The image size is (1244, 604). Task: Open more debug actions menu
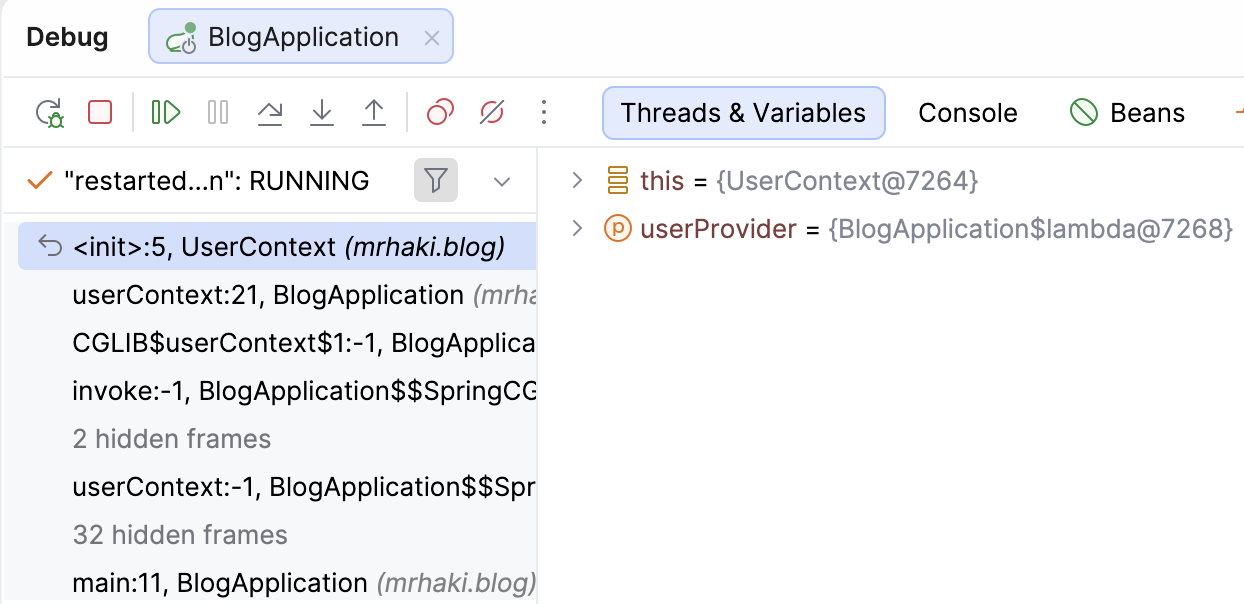pos(544,112)
